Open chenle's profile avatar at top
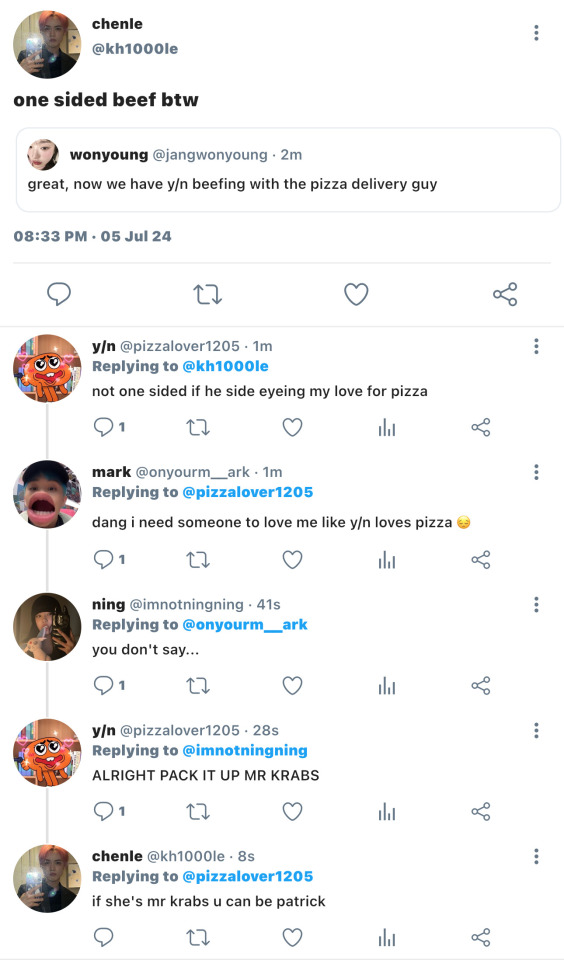Image resolution: width=564 pixels, height=960 pixels. coord(47,45)
